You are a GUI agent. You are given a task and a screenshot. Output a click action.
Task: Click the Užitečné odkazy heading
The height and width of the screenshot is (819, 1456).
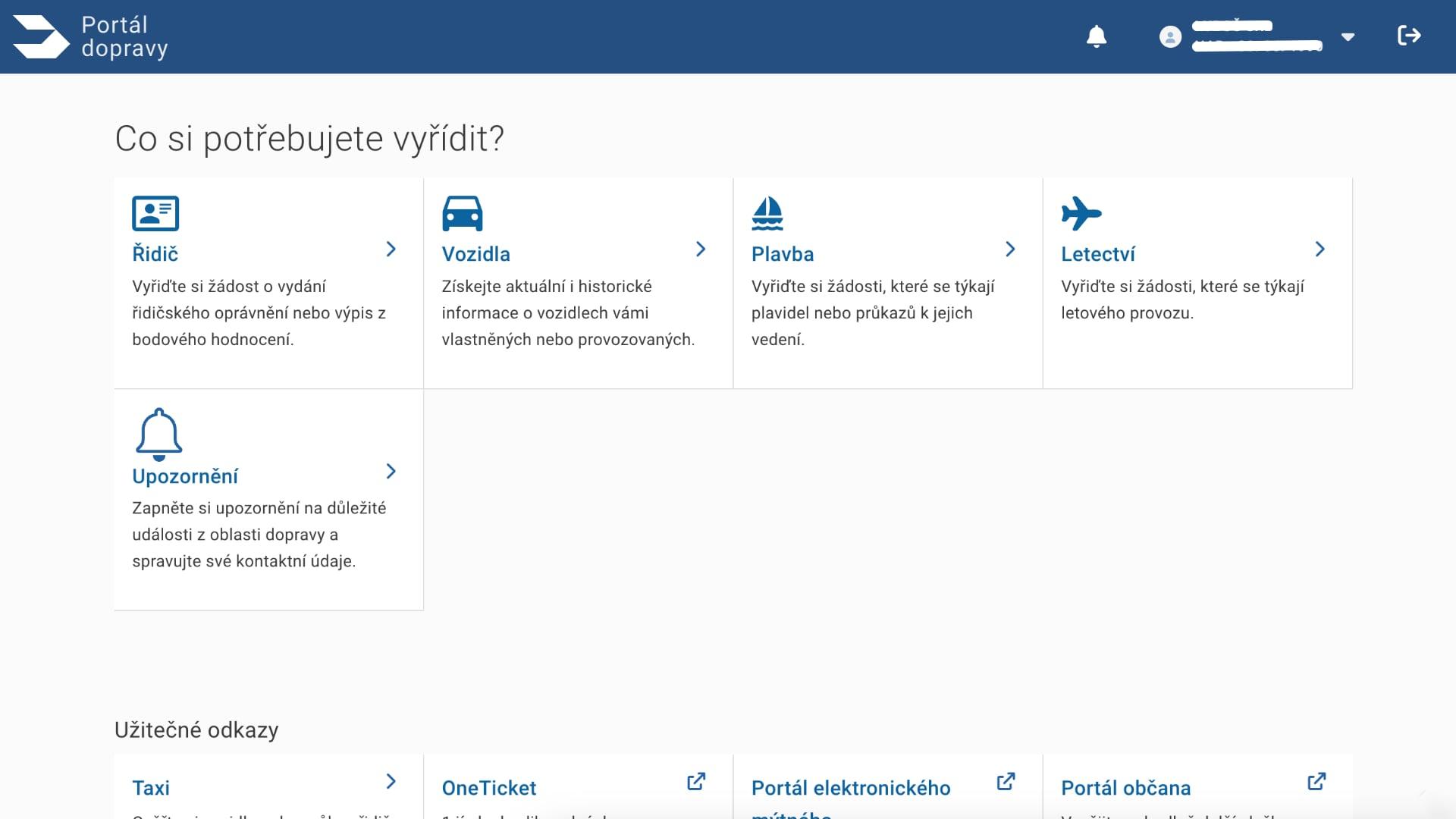point(196,730)
